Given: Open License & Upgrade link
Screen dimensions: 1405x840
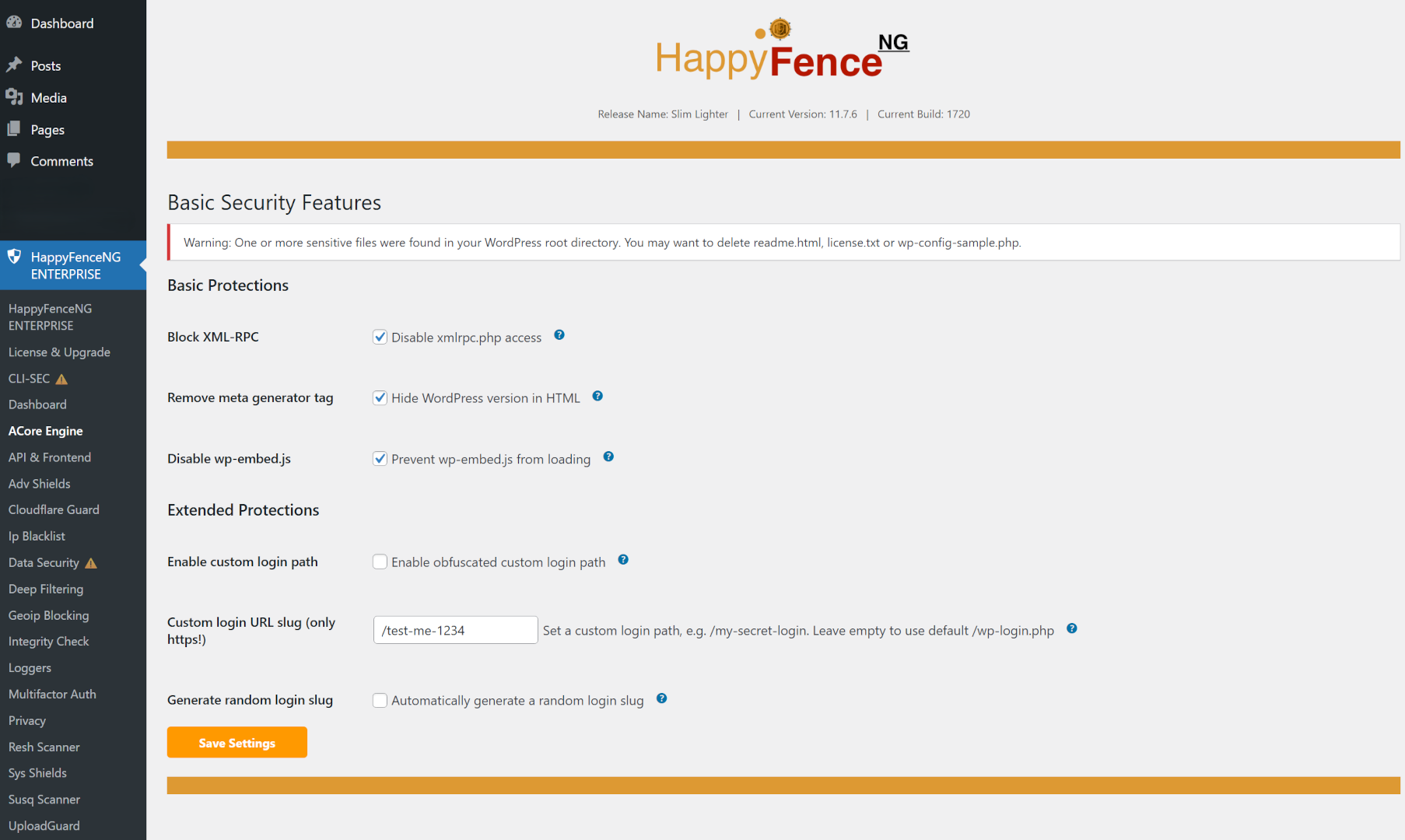Looking at the screenshot, I should [59, 352].
